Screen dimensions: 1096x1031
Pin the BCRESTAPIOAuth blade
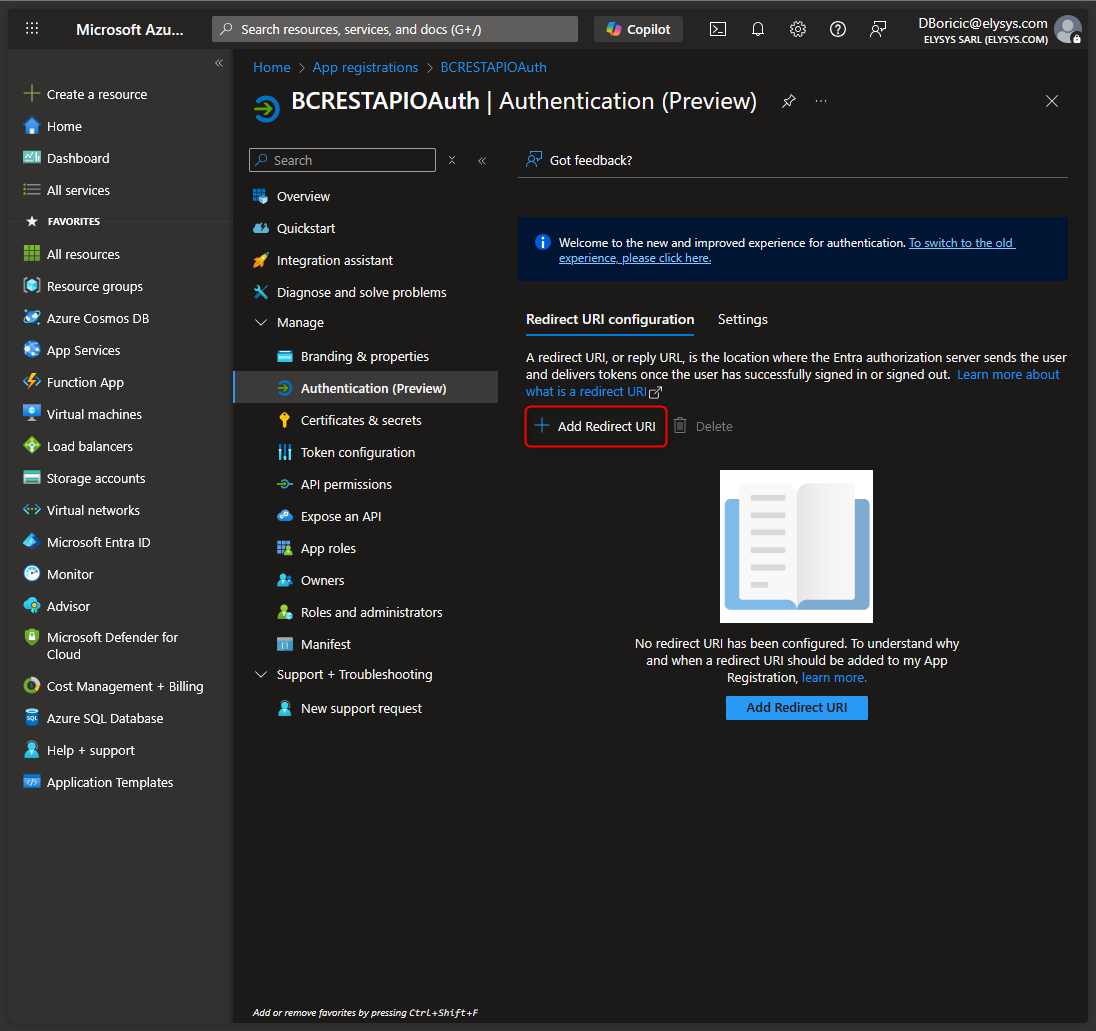(x=789, y=101)
